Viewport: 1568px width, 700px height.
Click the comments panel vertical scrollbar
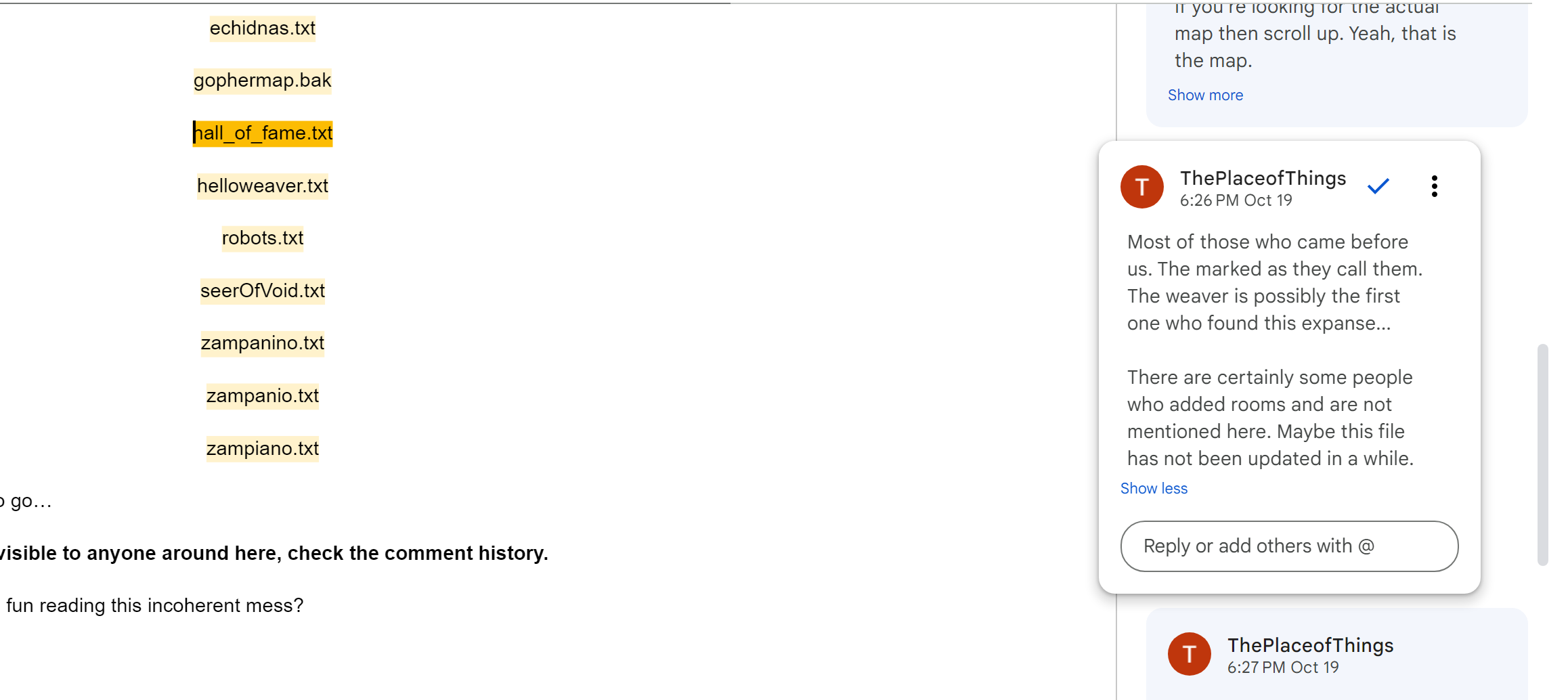1542,454
